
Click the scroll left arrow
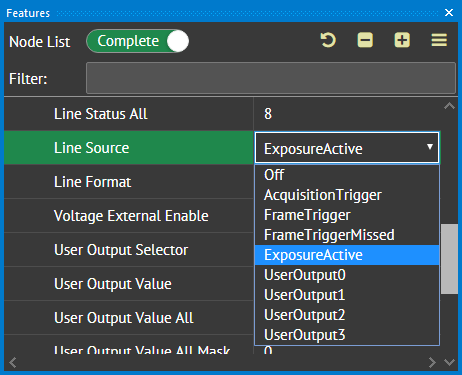[13, 362]
